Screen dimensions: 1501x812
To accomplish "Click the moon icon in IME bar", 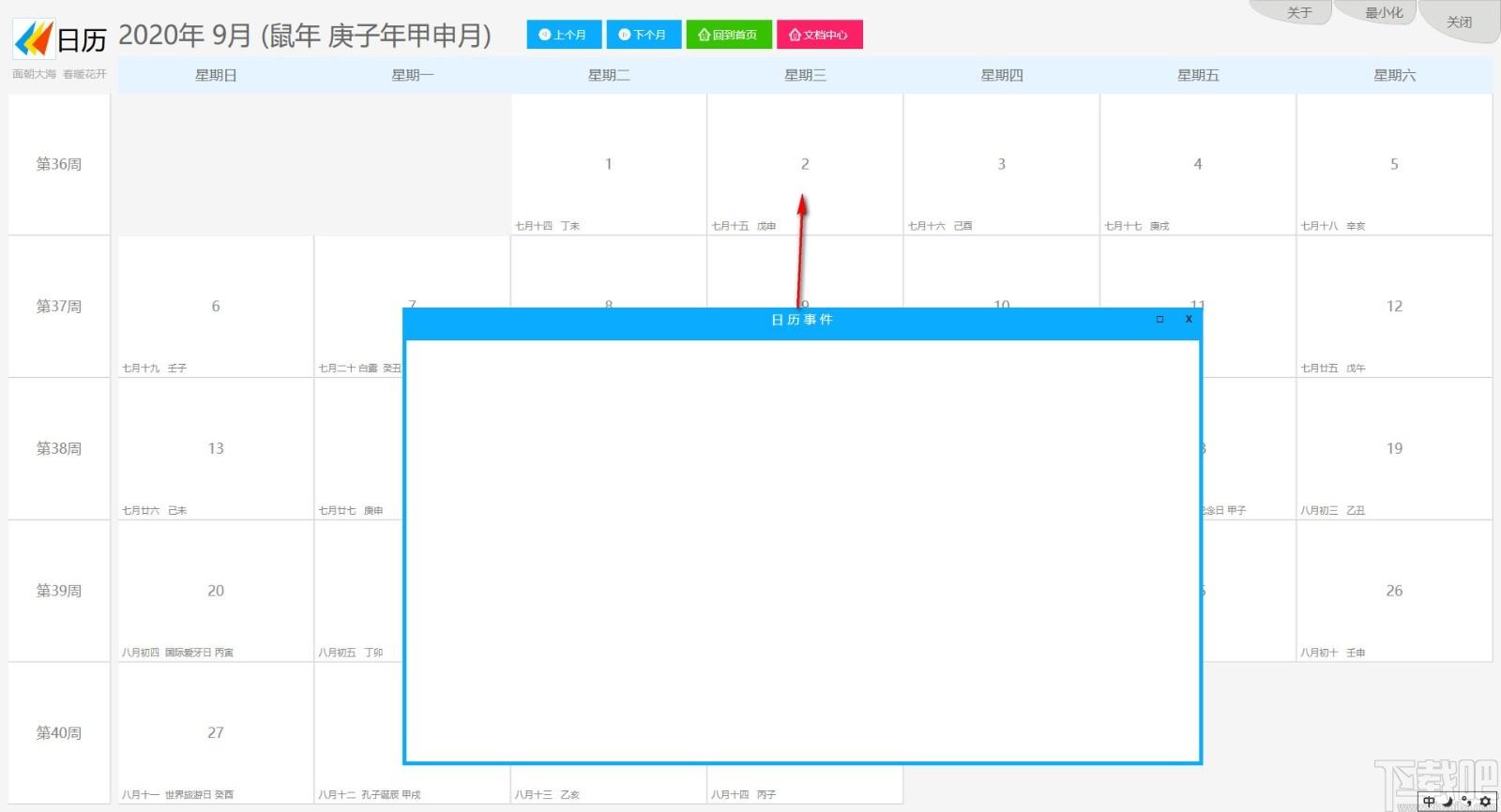I will [x=1448, y=802].
